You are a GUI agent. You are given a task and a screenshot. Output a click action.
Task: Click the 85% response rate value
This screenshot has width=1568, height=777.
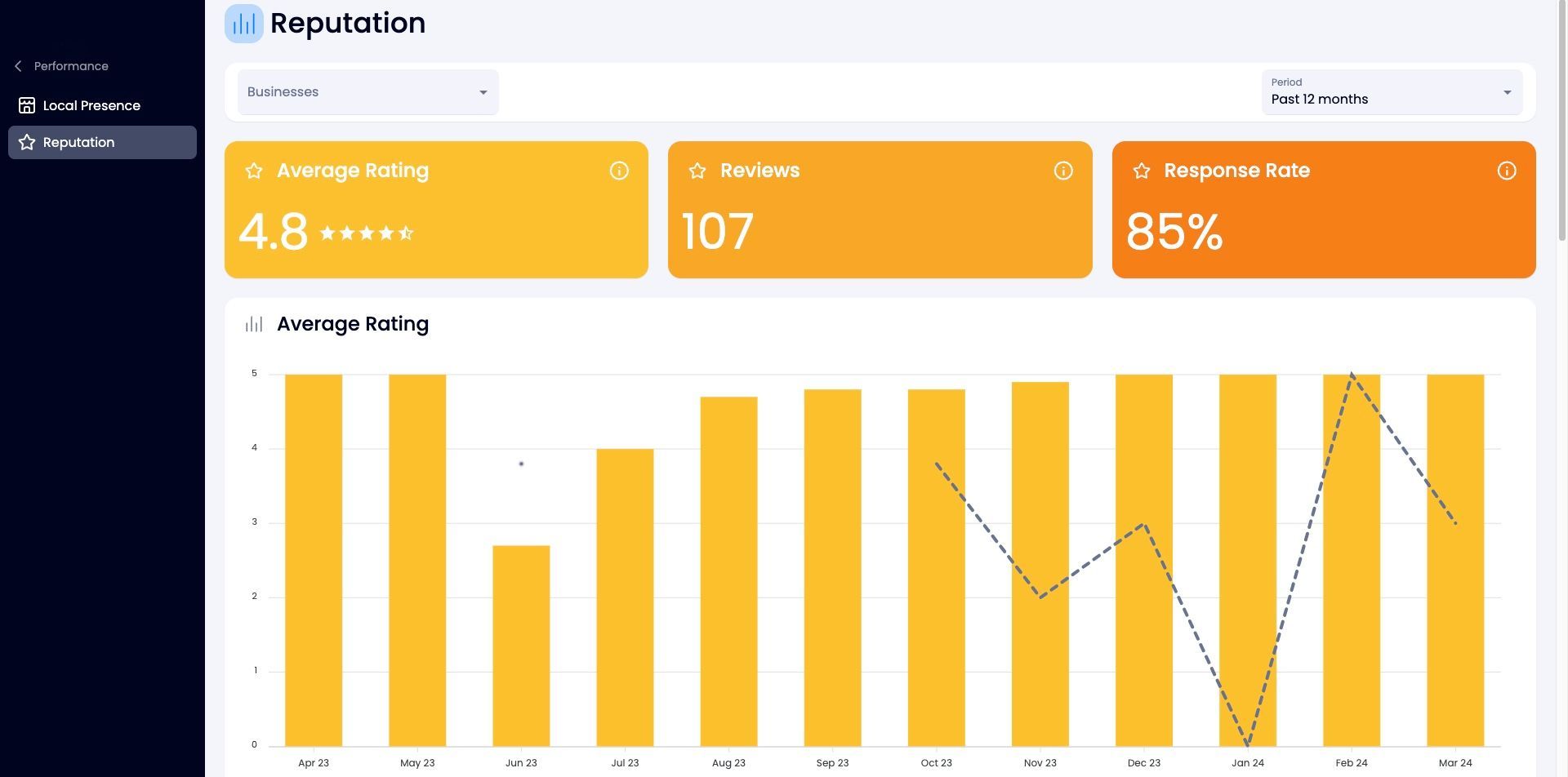point(1174,232)
